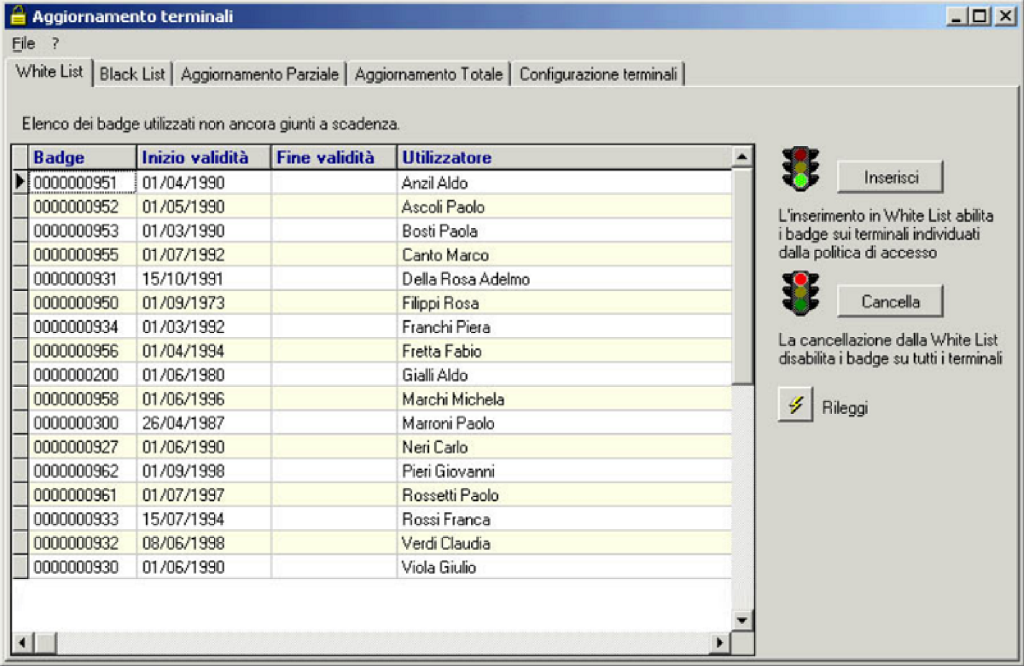Switch to Aggiornamento Parziale tab
Viewport: 1024px width, 666px height.
click(x=260, y=74)
